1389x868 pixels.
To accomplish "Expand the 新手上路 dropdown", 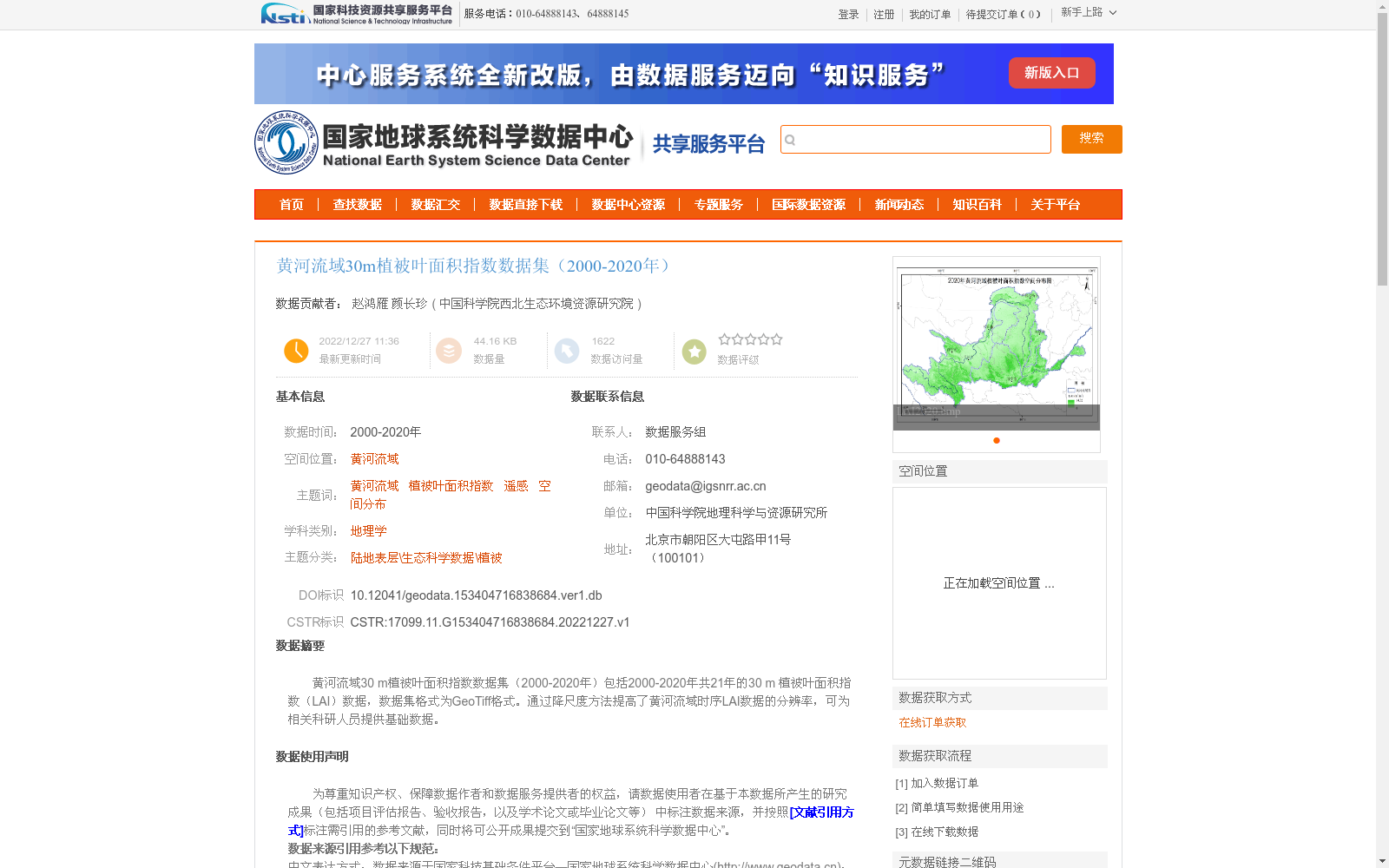I will tap(1089, 12).
